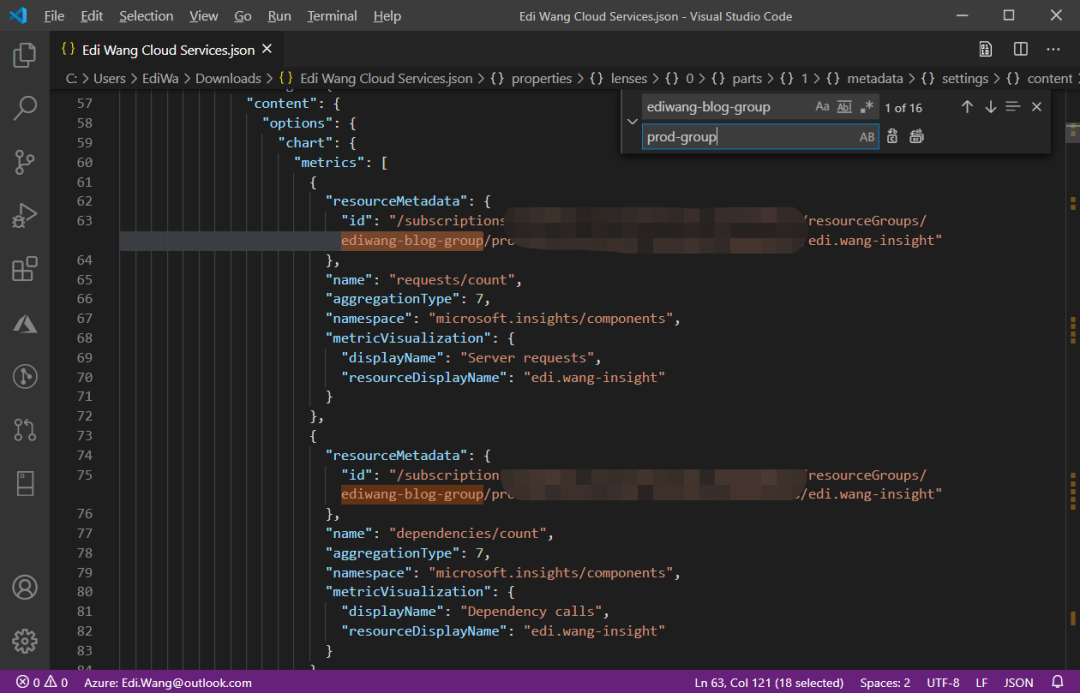Change encoding via UTF-8

(943, 682)
